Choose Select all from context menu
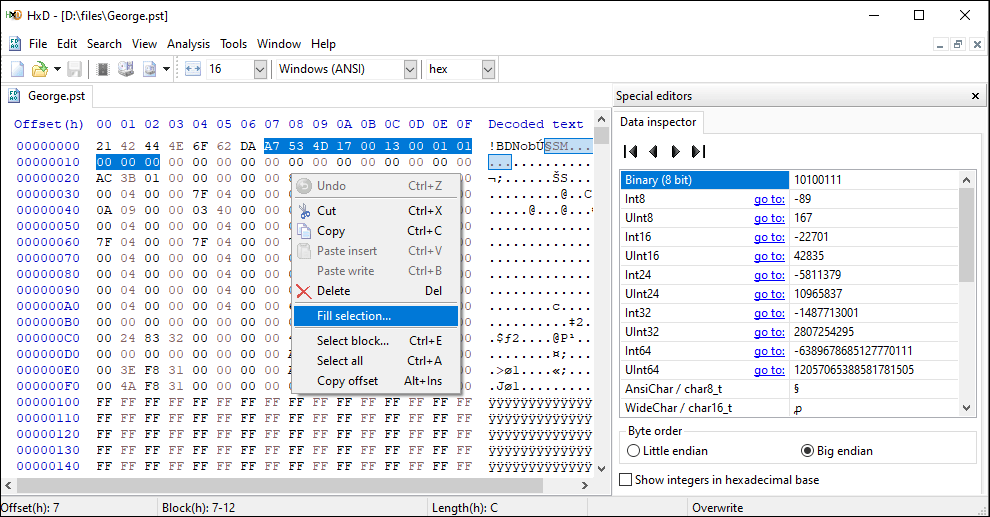 (376, 361)
